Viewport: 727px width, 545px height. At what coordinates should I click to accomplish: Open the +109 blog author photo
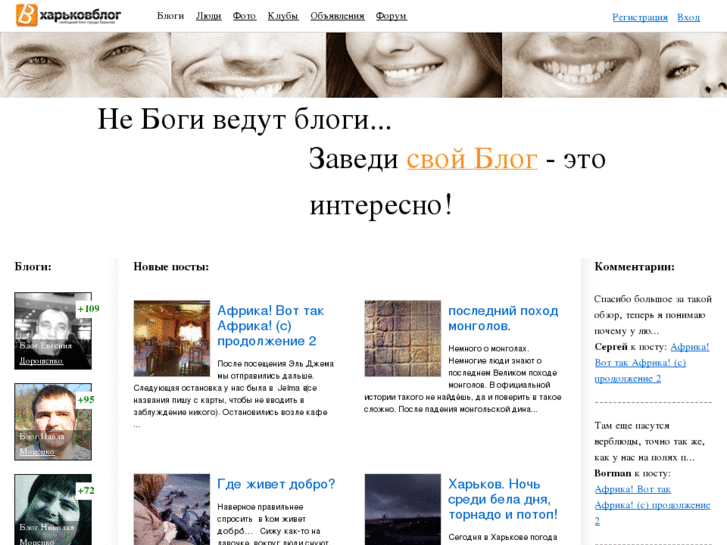click(53, 331)
